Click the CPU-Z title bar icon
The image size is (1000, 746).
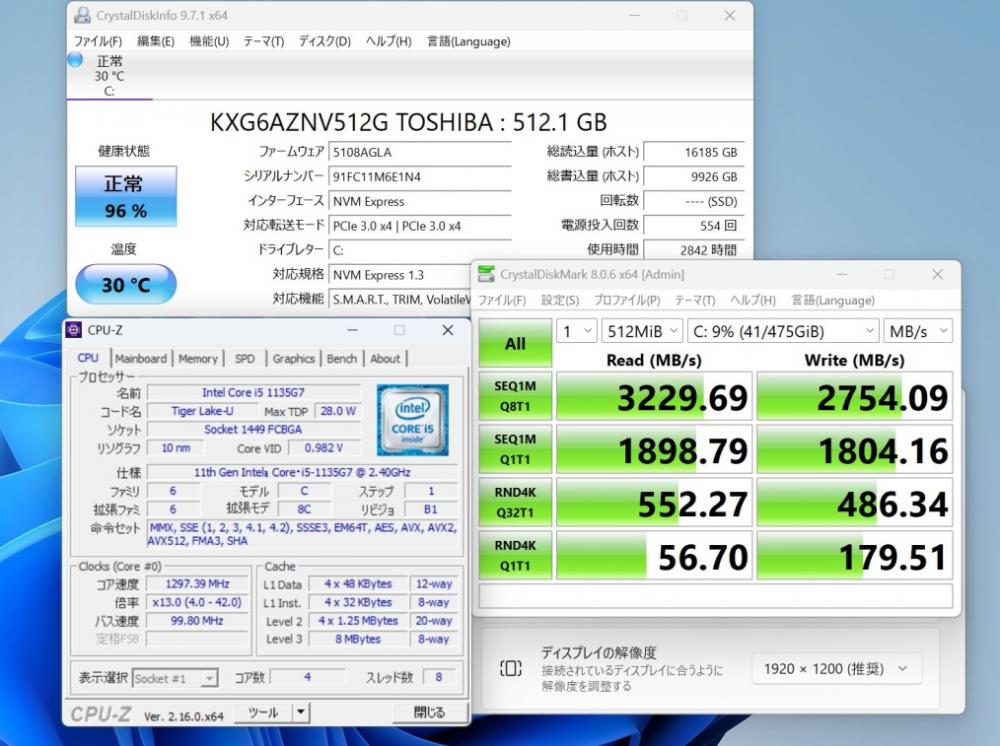(74, 330)
